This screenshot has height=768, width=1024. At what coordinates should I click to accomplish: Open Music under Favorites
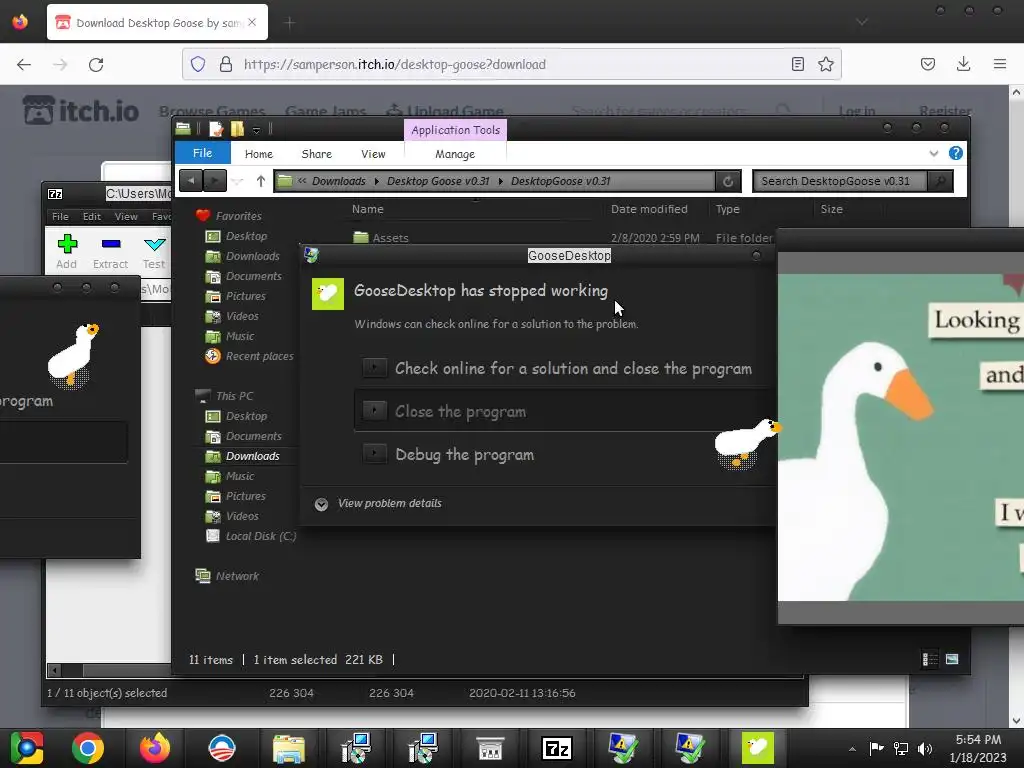point(229,336)
